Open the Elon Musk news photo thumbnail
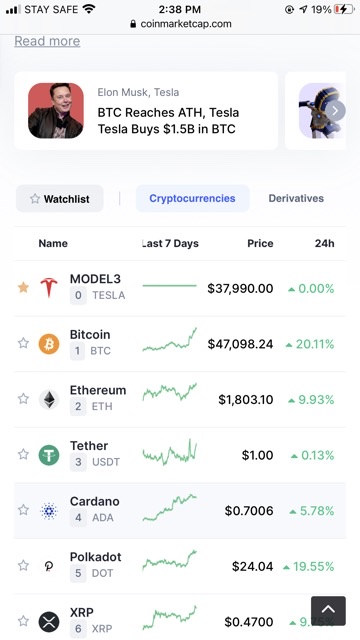The height and width of the screenshot is (640, 360). click(56, 111)
